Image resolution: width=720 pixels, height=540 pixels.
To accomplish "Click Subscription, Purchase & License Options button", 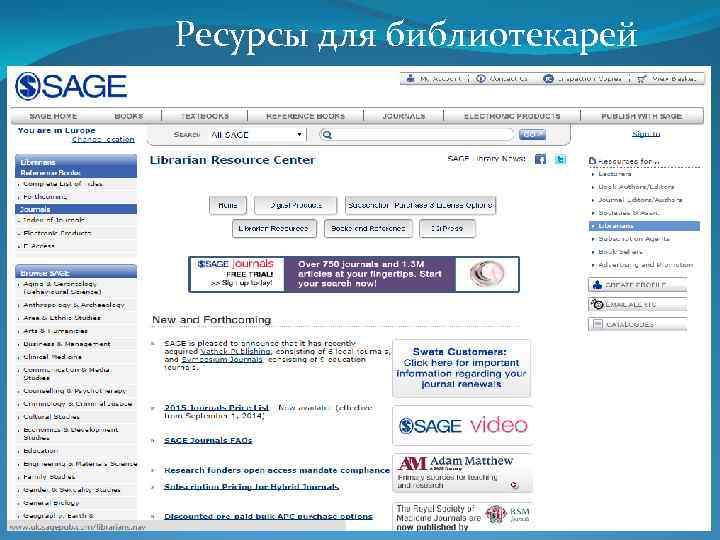I will tap(420, 205).
